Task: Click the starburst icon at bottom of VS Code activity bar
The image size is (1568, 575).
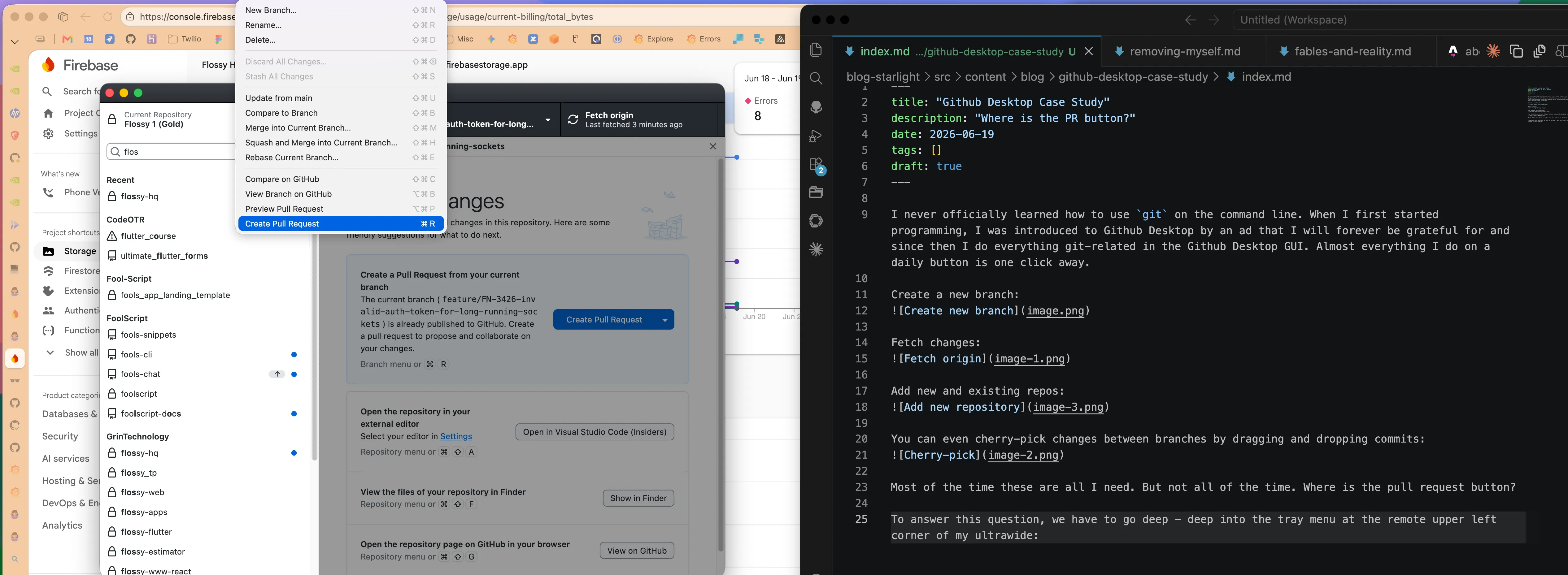Action: [816, 249]
